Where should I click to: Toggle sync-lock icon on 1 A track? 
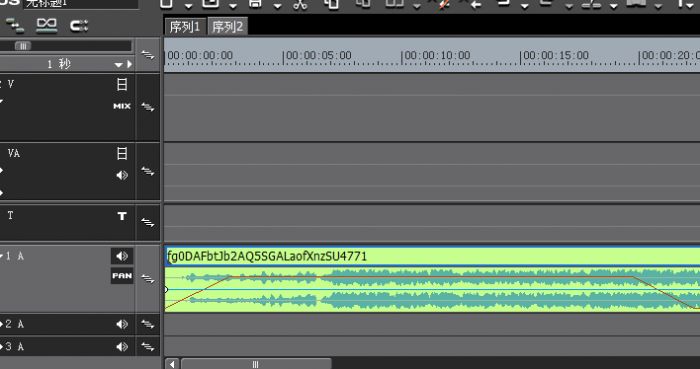148,279
